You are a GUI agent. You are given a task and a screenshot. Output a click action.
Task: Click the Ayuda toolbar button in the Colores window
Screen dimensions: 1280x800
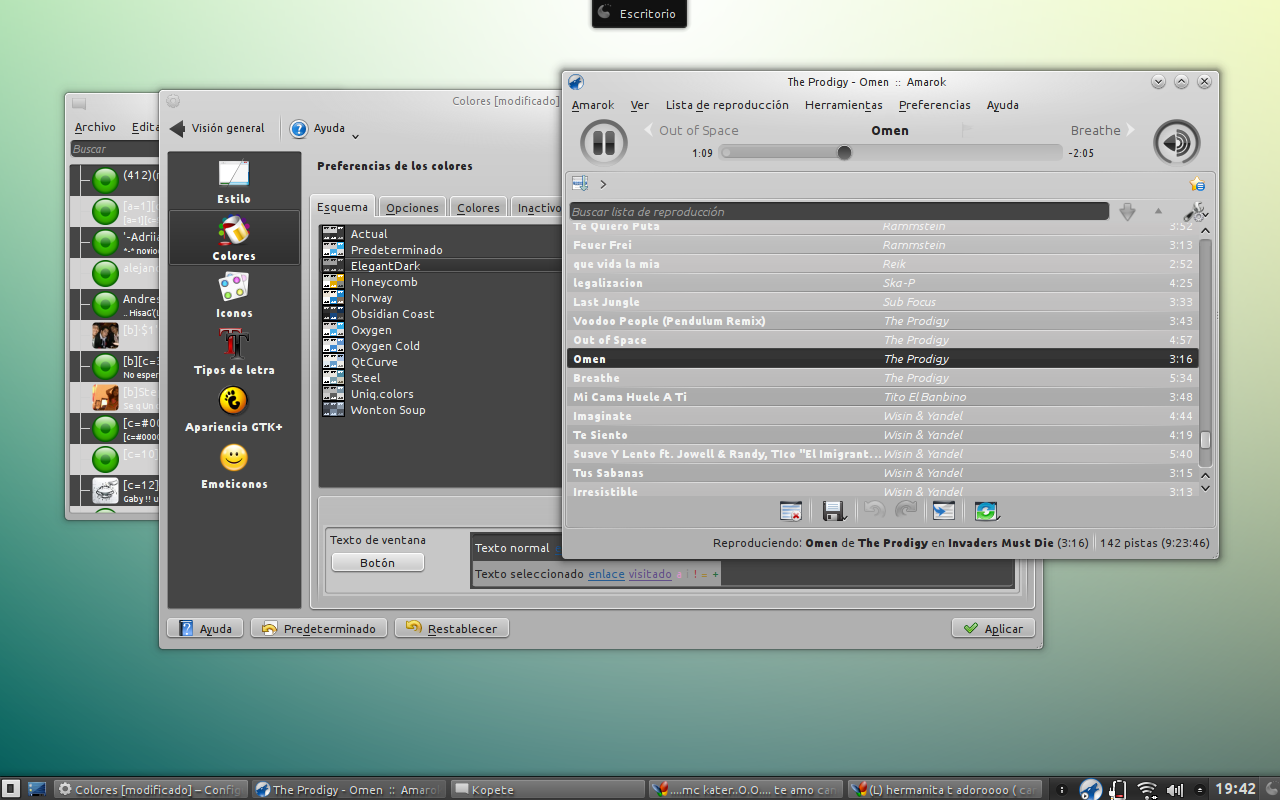tap(318, 128)
